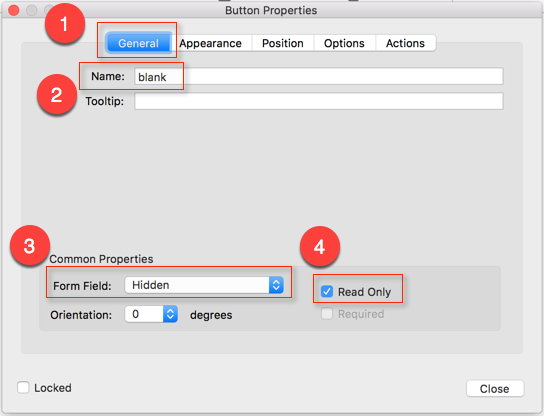Go to the Options tab
Screen dimensions: 544x416
click(344, 43)
